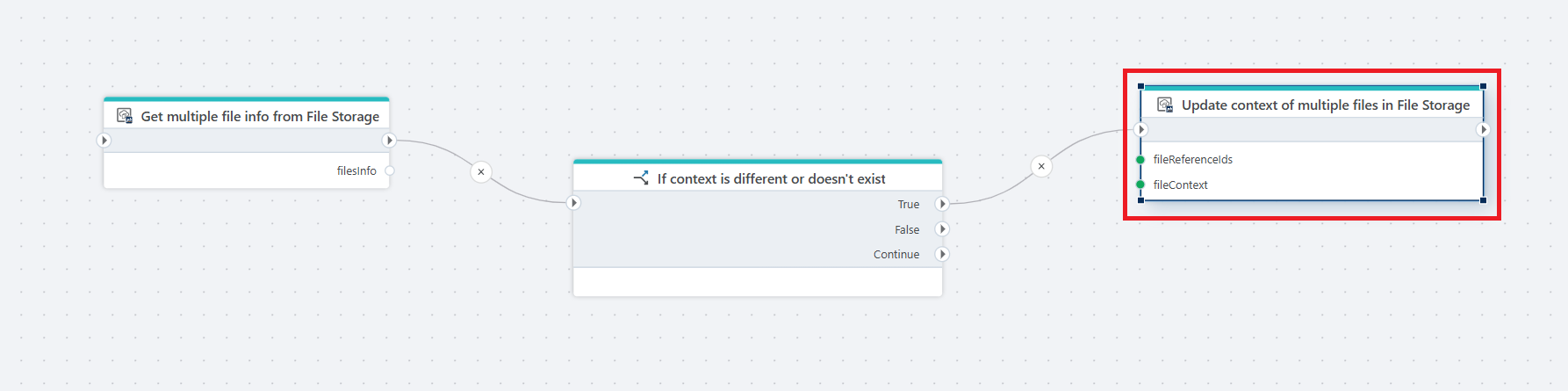This screenshot has height=391, width=1568.
Task: Select the filesInfo output port circle
Action: tap(390, 170)
